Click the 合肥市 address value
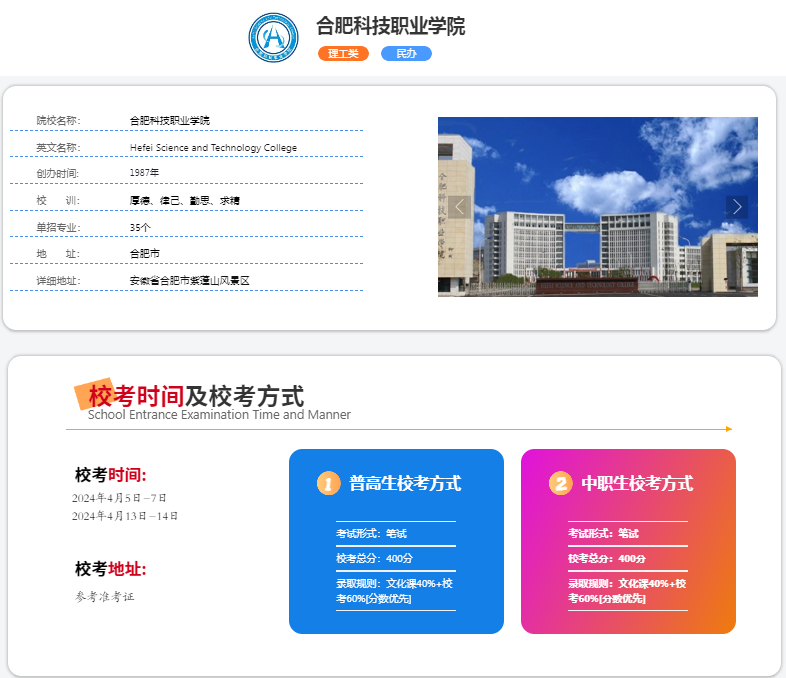The width and height of the screenshot is (786, 678). [144, 254]
